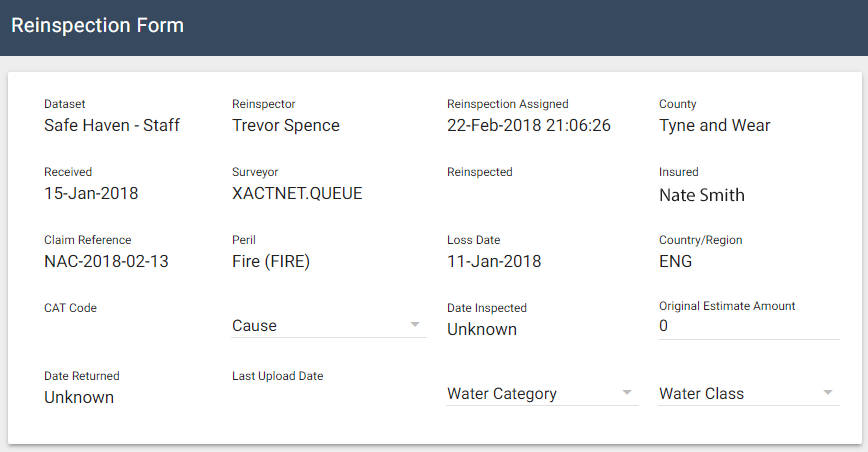The height and width of the screenshot is (452, 868).
Task: Click insured name Nate Smith
Action: (702, 196)
